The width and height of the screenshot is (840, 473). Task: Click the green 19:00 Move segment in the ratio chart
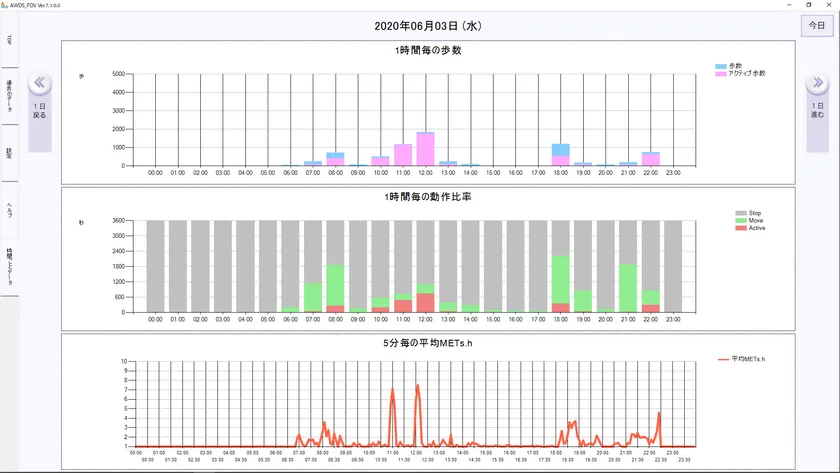[x=583, y=301]
